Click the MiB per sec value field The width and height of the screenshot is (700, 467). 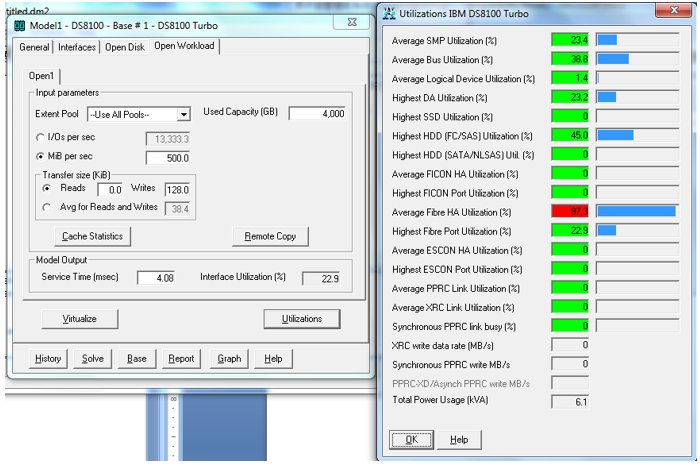pos(168,158)
